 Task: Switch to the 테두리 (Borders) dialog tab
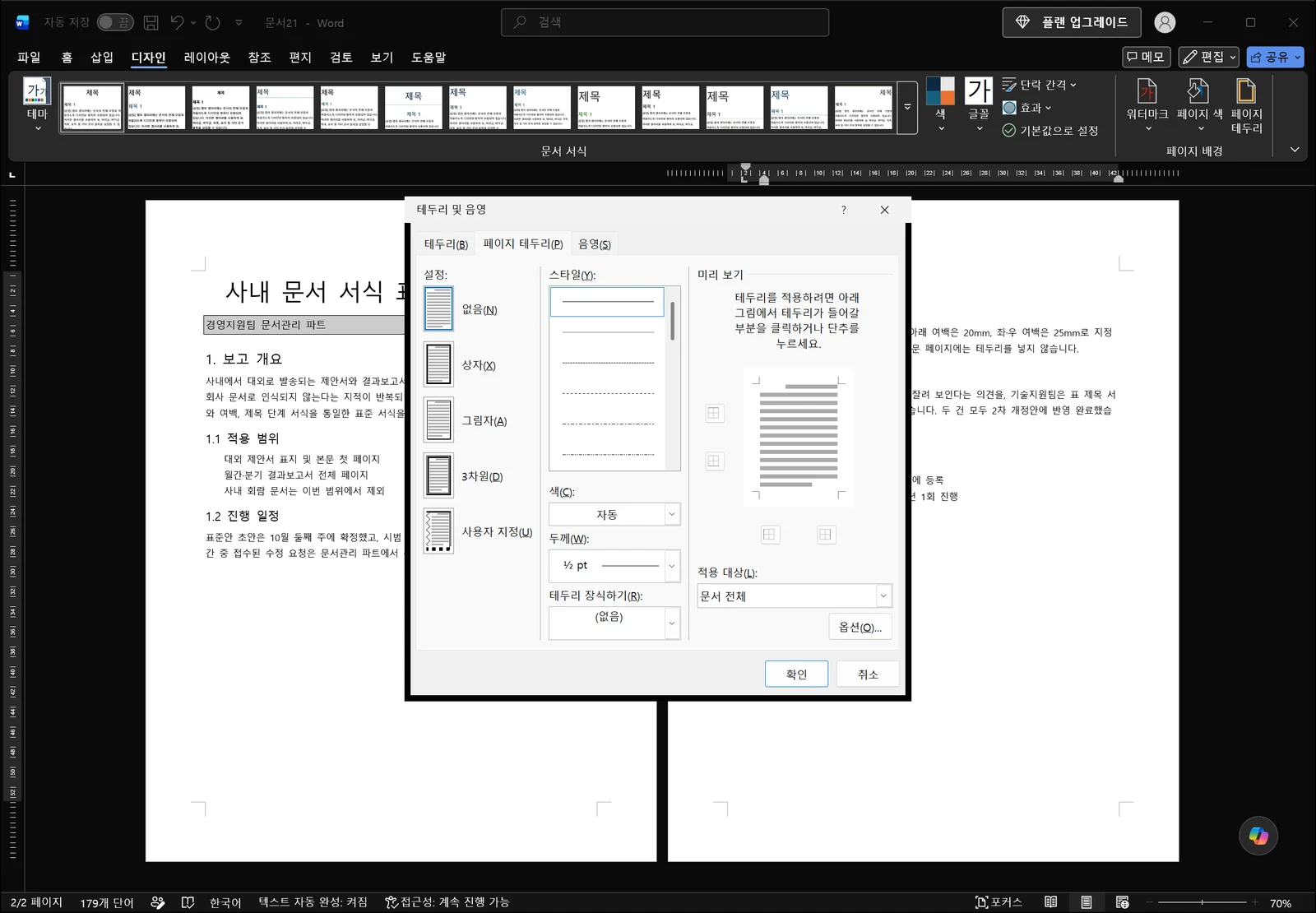[446, 244]
